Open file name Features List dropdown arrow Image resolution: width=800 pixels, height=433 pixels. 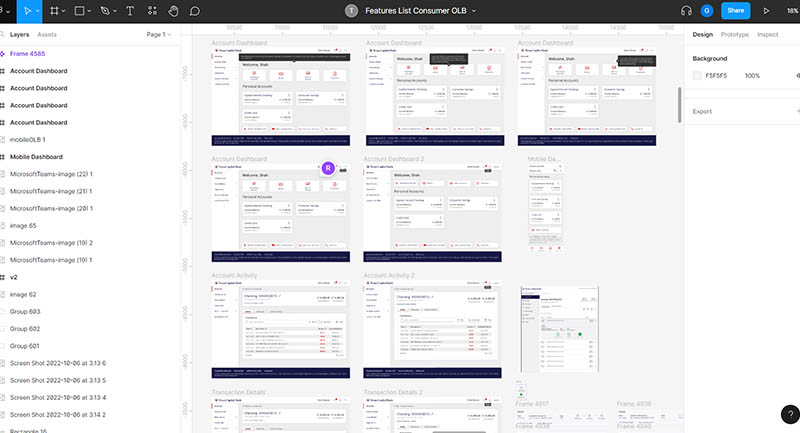474,11
